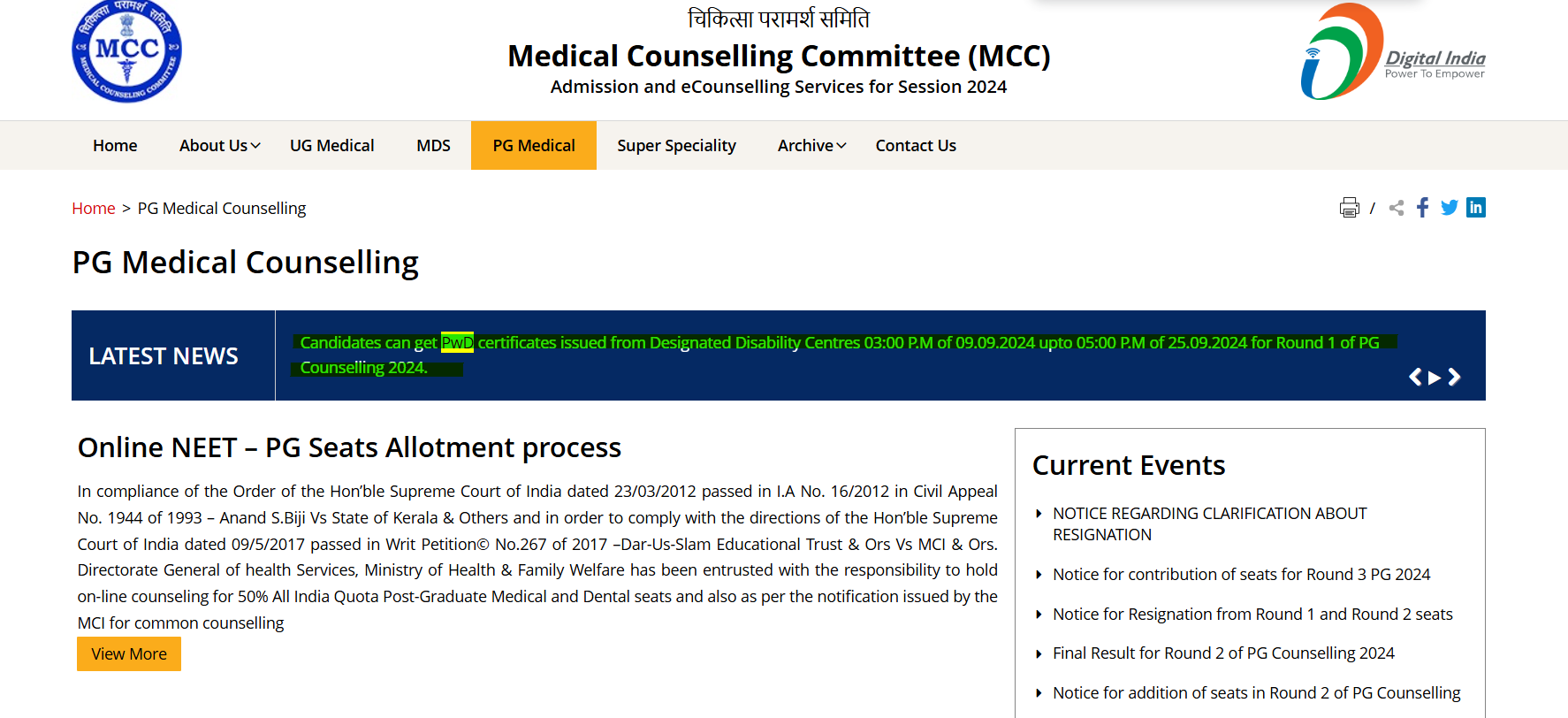The height and width of the screenshot is (718, 1568).
Task: Play the latest news ticker
Action: [x=1435, y=378]
